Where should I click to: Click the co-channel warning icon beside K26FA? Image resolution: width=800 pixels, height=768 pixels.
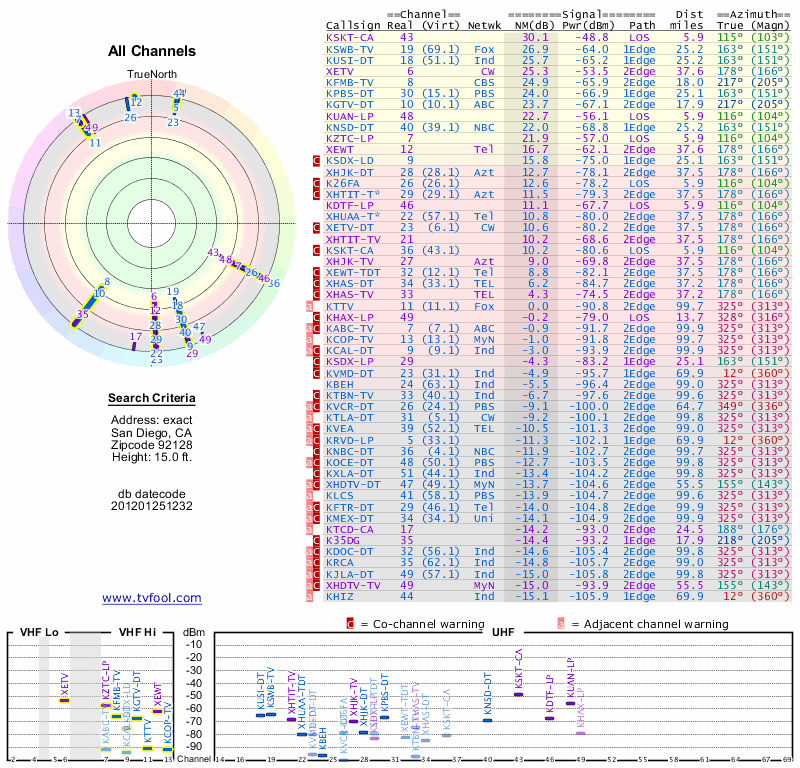click(x=317, y=183)
